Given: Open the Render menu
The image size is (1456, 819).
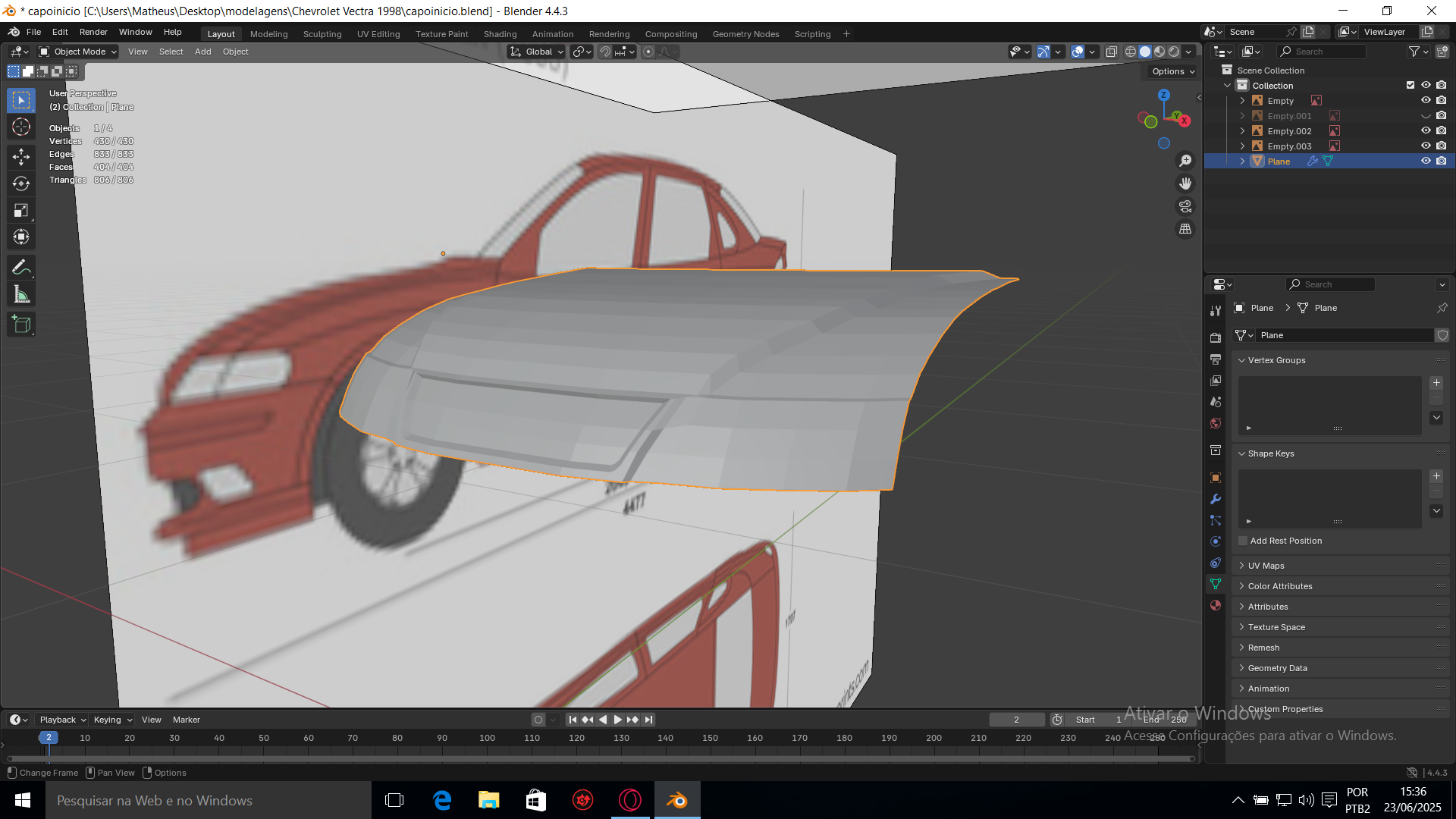Looking at the screenshot, I should pyautogui.click(x=93, y=32).
